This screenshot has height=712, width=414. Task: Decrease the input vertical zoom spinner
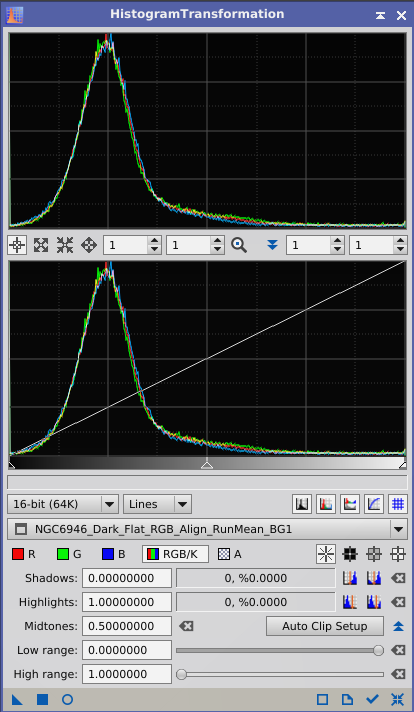point(218,250)
